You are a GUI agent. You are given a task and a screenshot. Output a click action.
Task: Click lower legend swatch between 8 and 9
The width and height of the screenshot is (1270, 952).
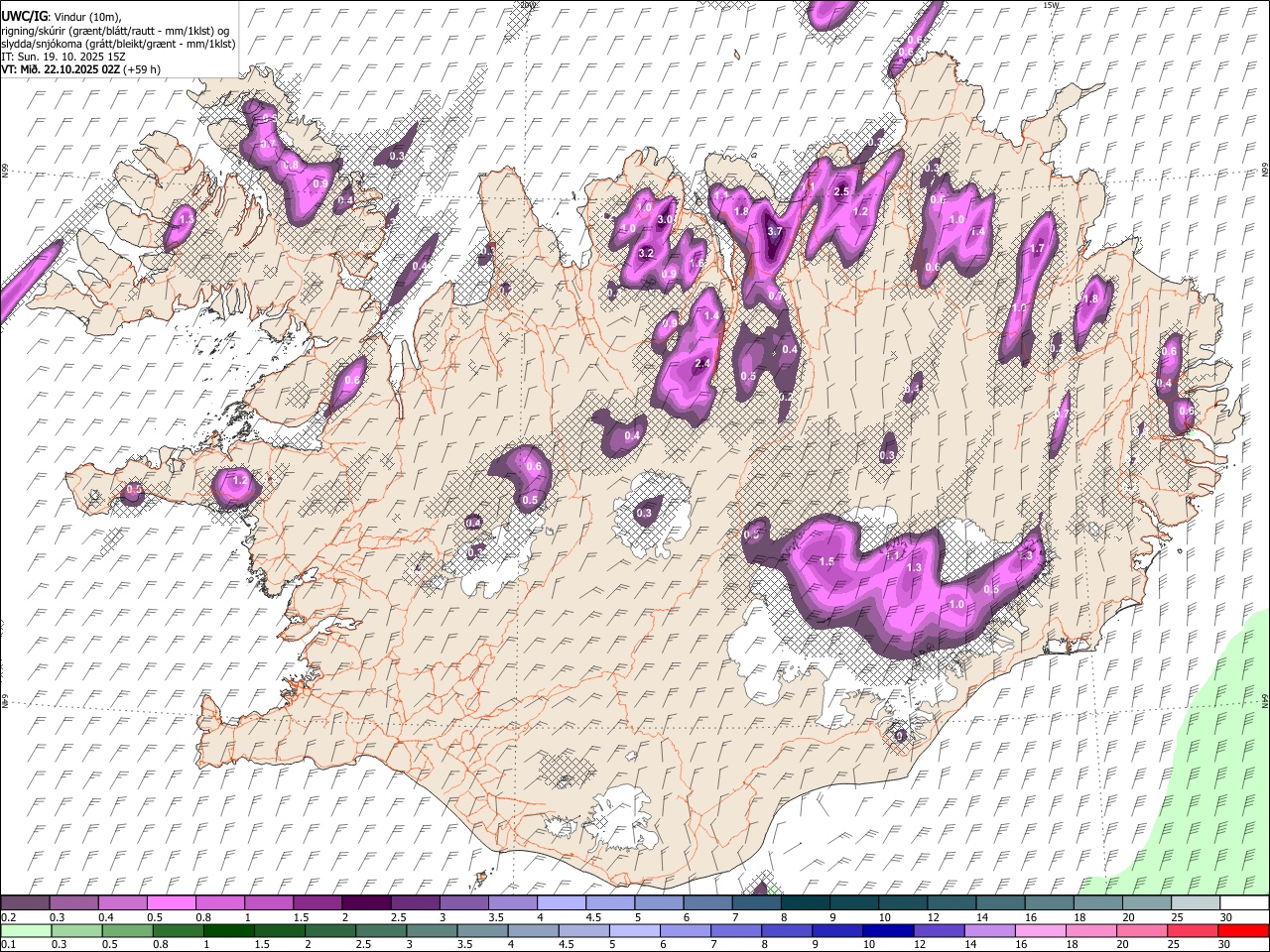click(x=786, y=931)
